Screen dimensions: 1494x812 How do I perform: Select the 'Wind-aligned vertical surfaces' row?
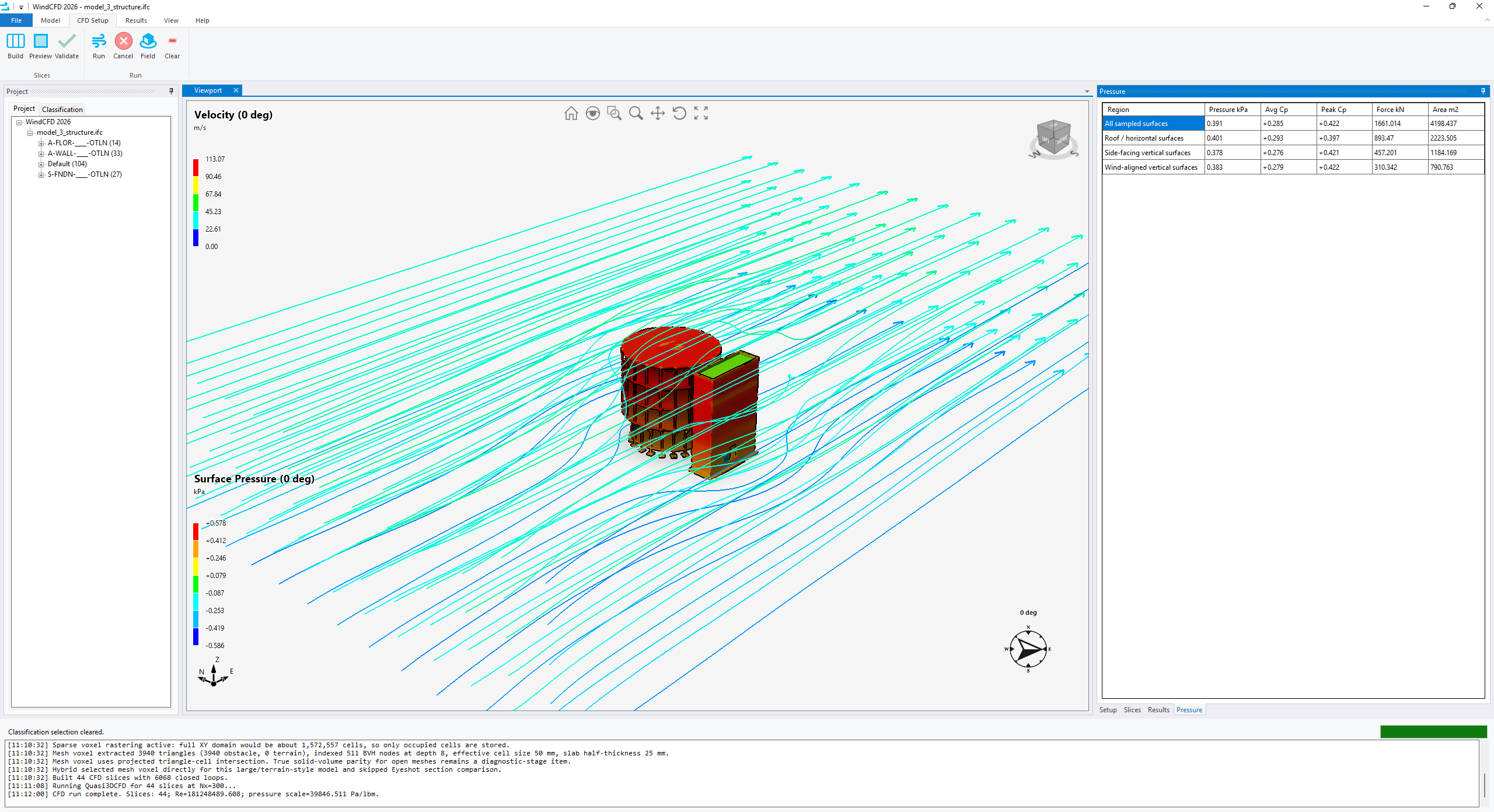pyautogui.click(x=1293, y=167)
